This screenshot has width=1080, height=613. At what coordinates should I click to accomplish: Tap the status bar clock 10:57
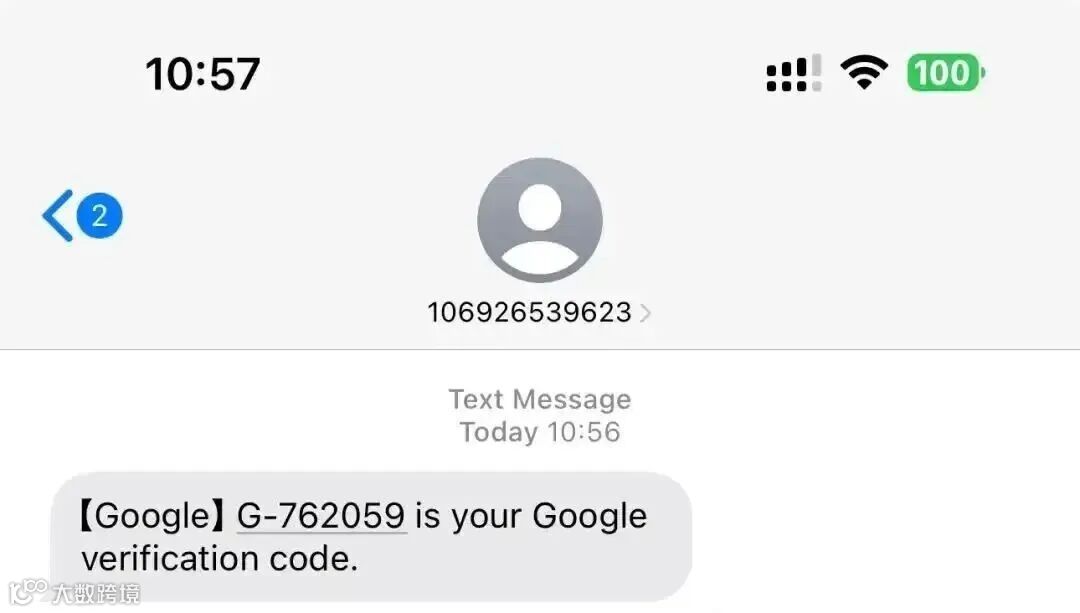click(202, 74)
